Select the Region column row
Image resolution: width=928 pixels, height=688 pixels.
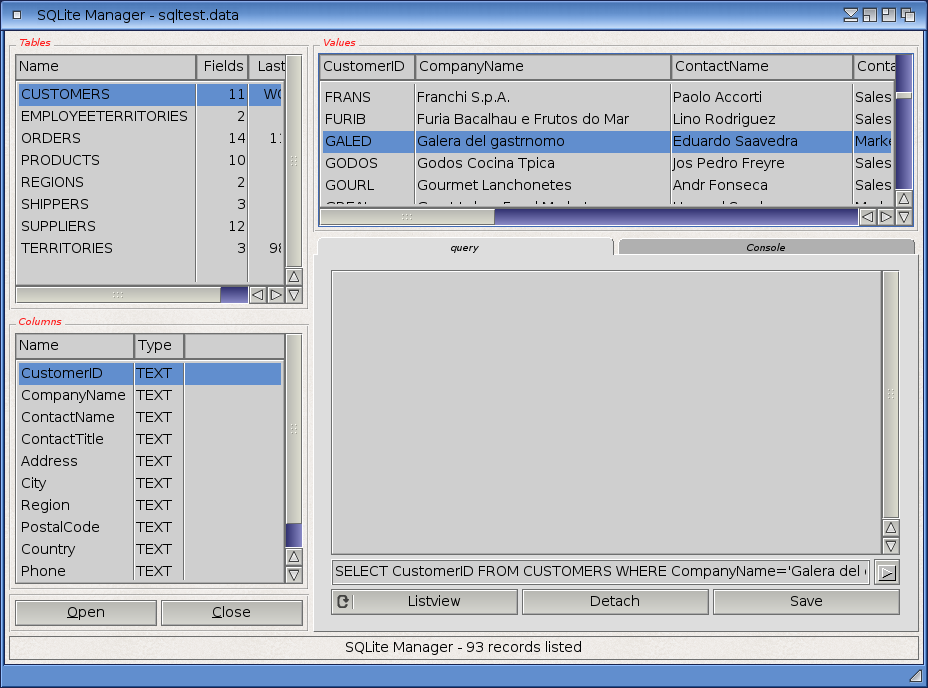pos(149,505)
